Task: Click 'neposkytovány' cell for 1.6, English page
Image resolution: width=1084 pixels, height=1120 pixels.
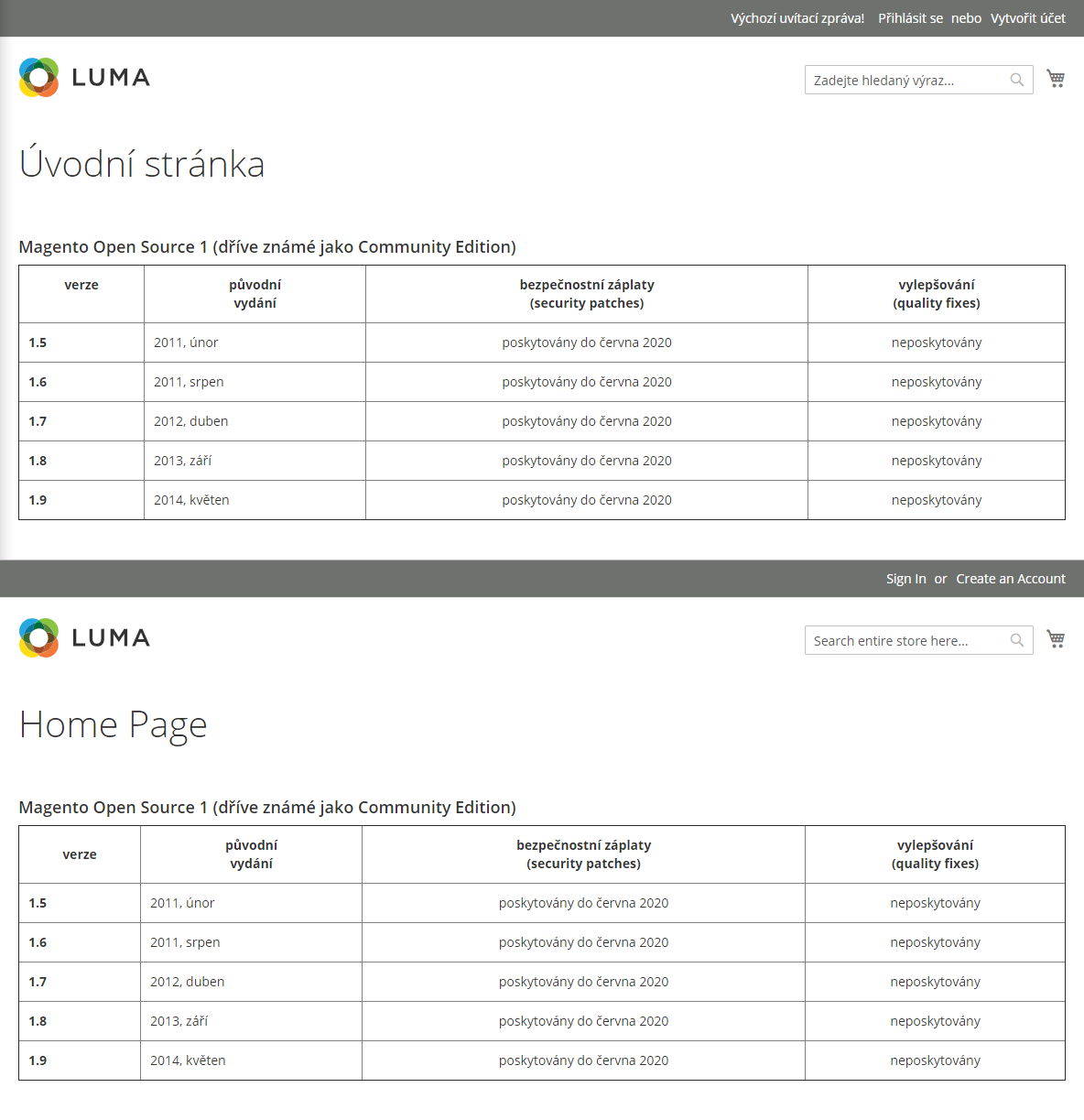Action: click(936, 942)
